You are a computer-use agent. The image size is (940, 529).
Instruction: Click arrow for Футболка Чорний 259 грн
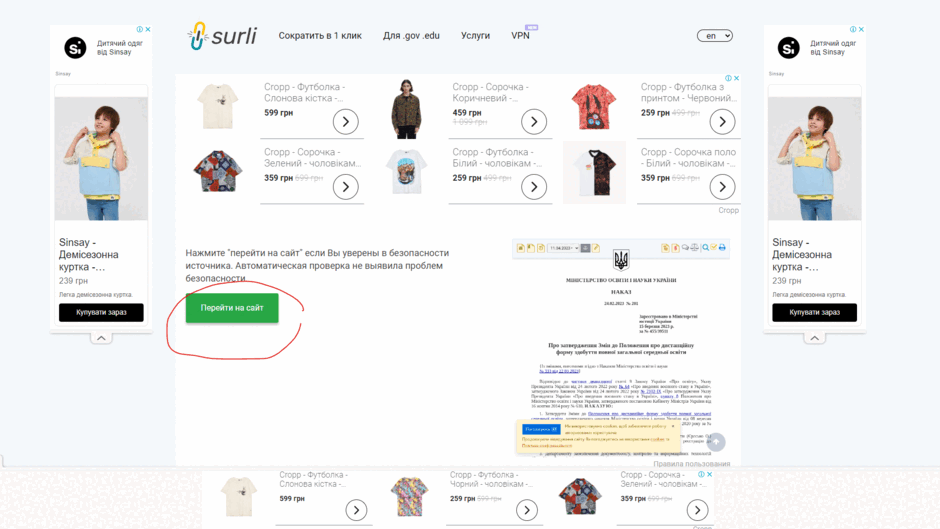pos(527,510)
